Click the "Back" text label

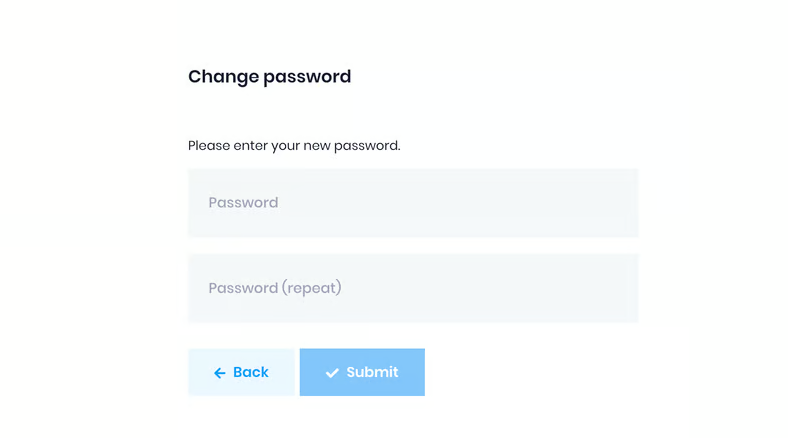tap(251, 372)
